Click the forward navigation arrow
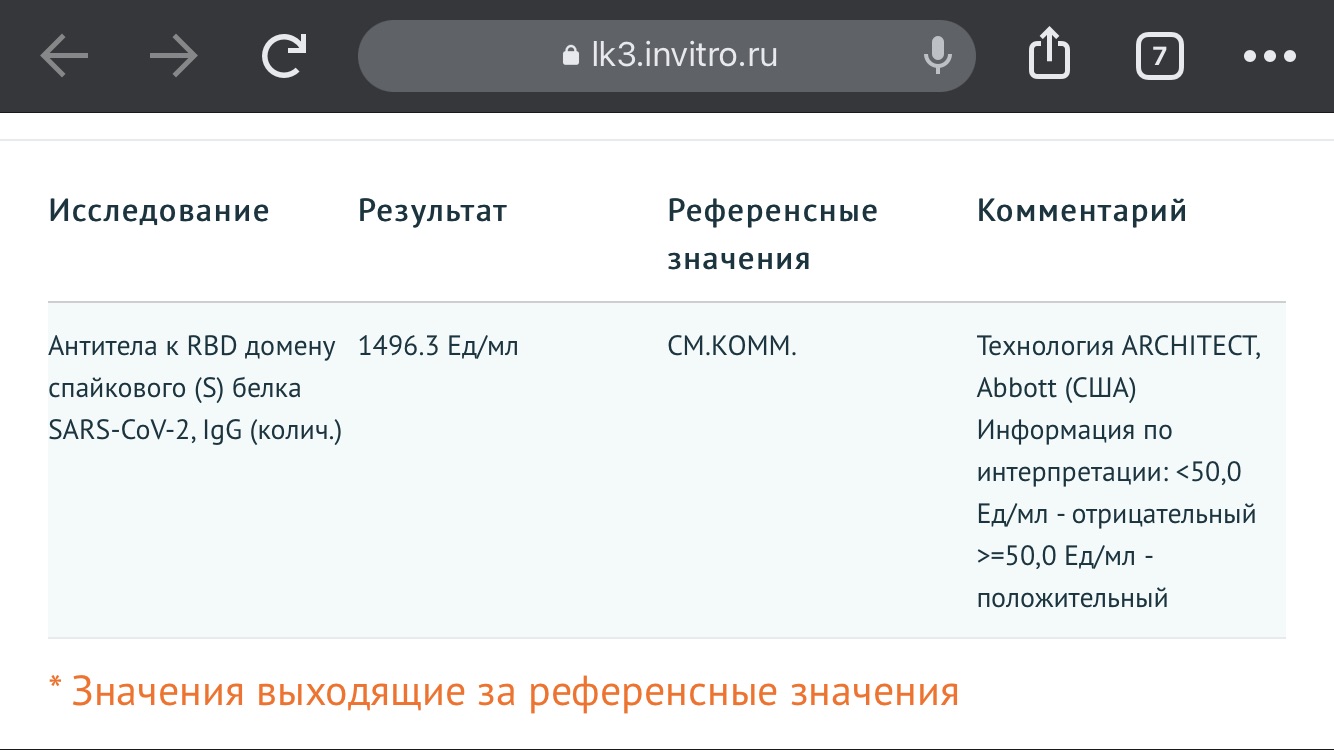 (x=174, y=56)
